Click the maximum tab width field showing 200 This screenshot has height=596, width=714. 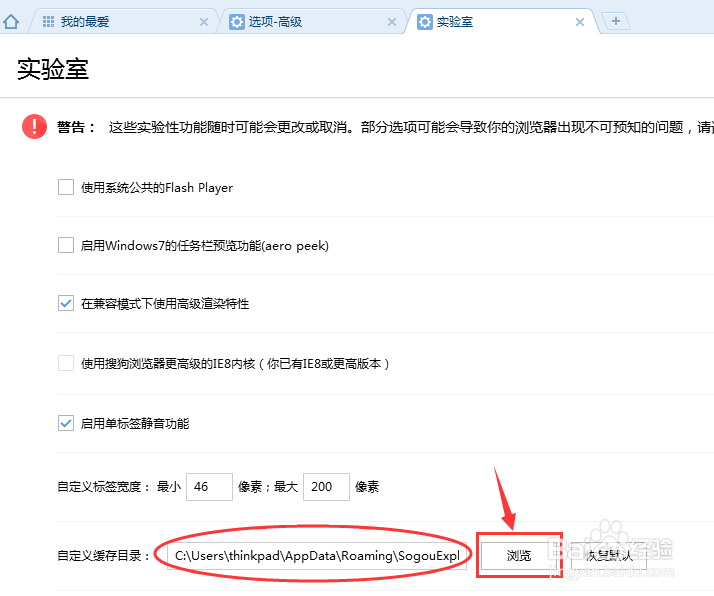tap(326, 487)
